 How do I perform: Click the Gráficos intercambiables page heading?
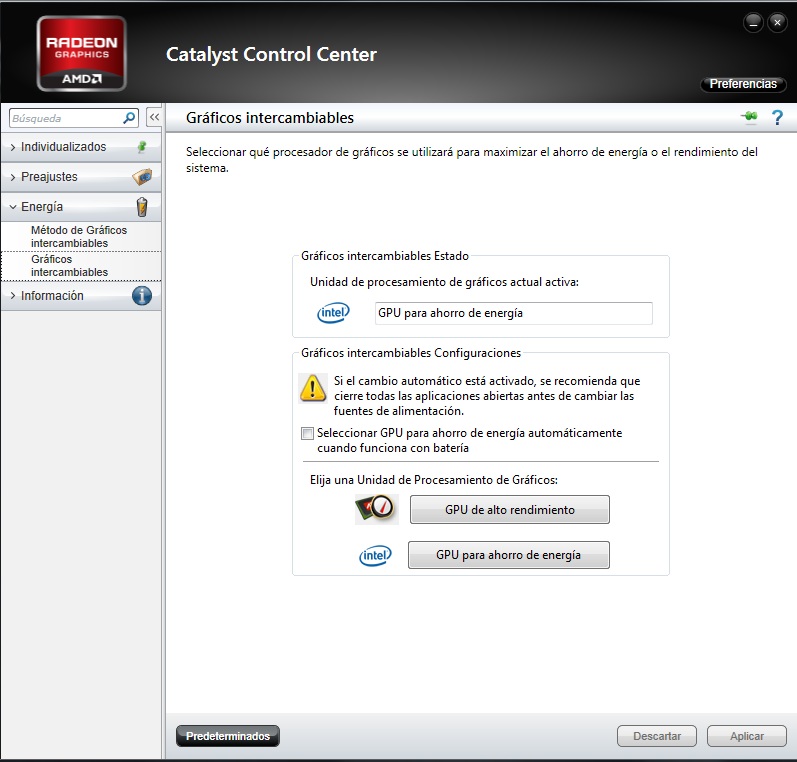point(270,118)
